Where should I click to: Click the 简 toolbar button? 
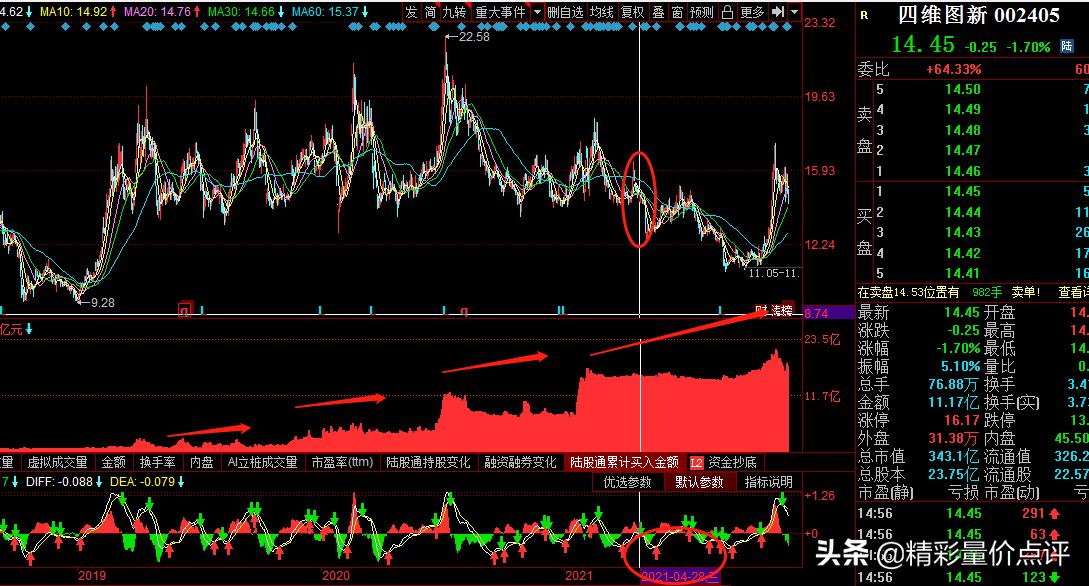tap(431, 12)
